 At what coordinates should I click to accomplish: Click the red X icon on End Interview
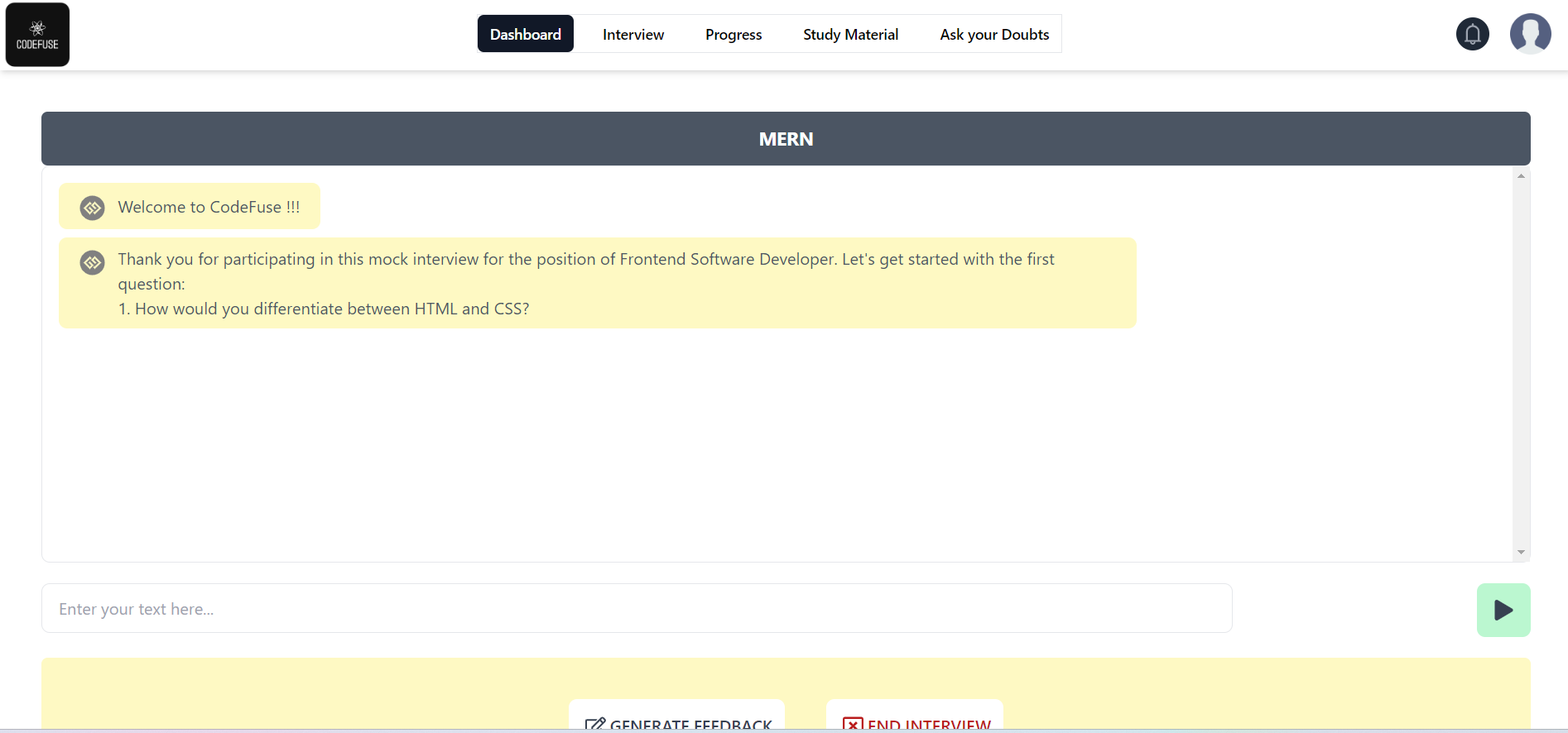coord(853,725)
